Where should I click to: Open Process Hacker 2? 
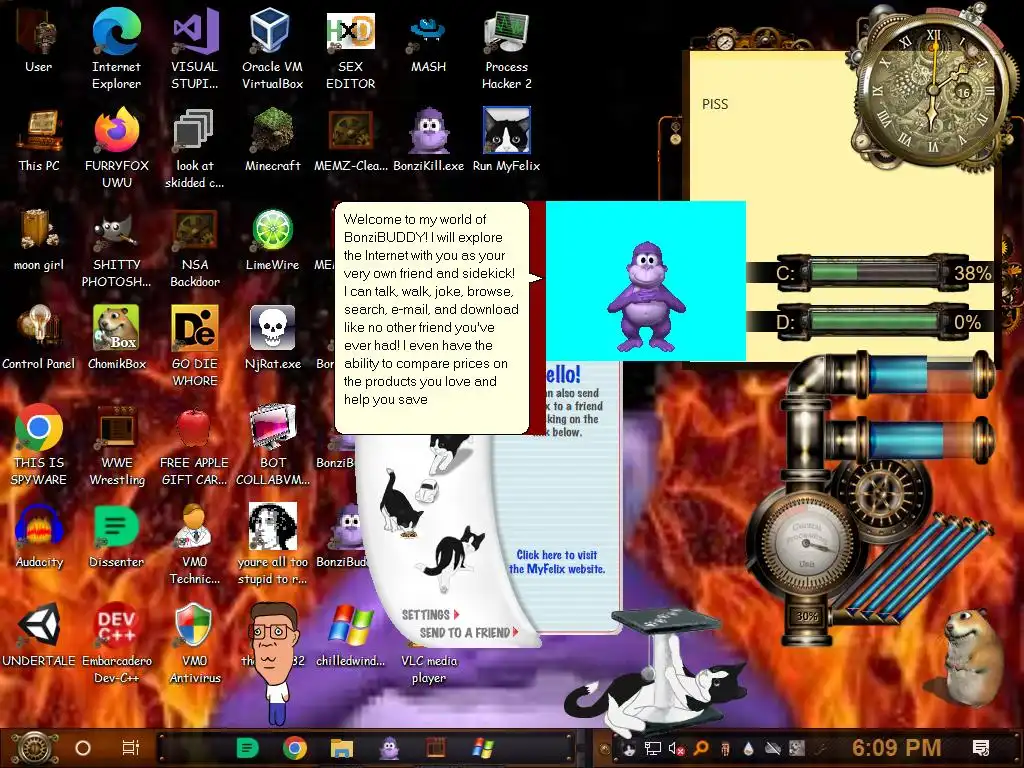tap(507, 49)
